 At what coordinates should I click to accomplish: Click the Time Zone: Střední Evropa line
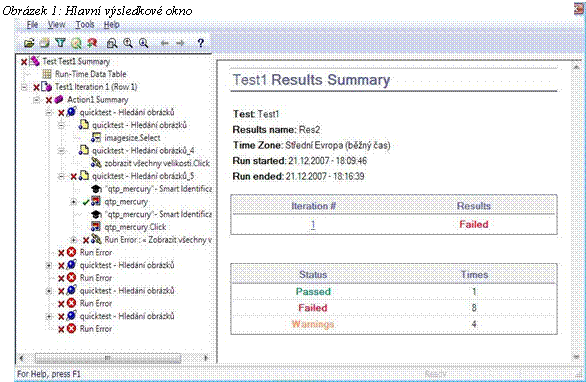pyautogui.click(x=311, y=145)
